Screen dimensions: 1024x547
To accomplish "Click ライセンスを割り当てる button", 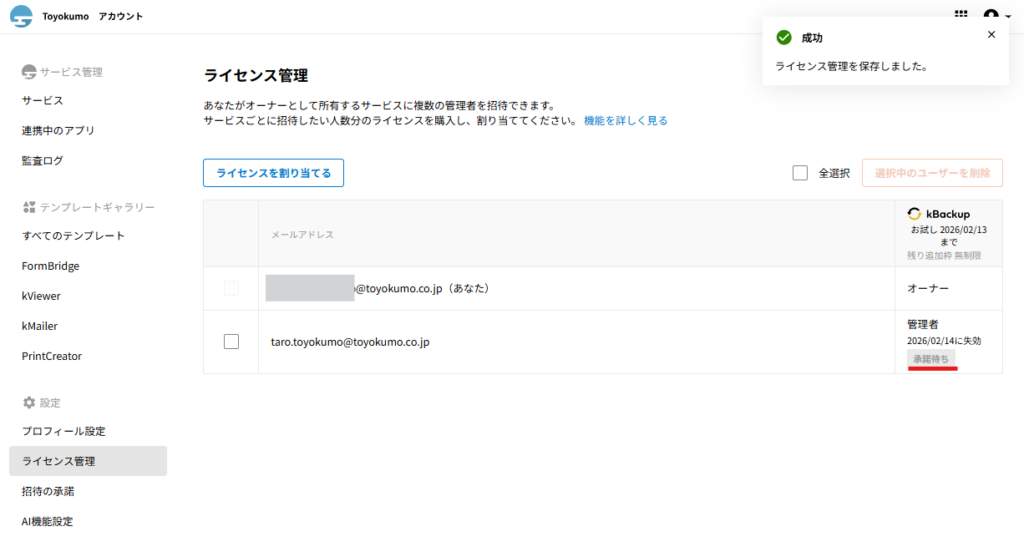I will [x=273, y=173].
